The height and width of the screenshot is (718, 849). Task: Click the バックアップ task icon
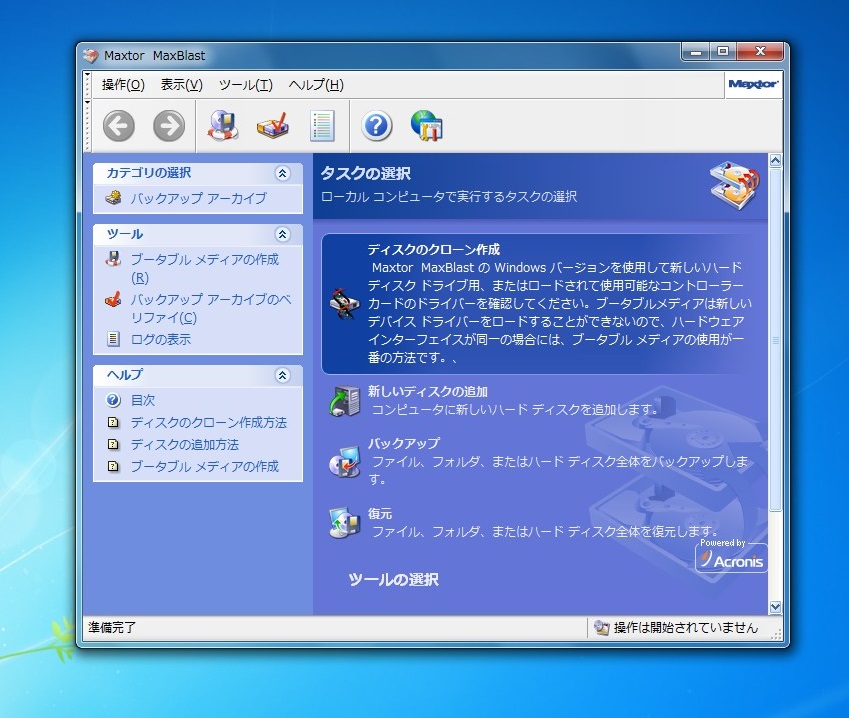pyautogui.click(x=344, y=462)
